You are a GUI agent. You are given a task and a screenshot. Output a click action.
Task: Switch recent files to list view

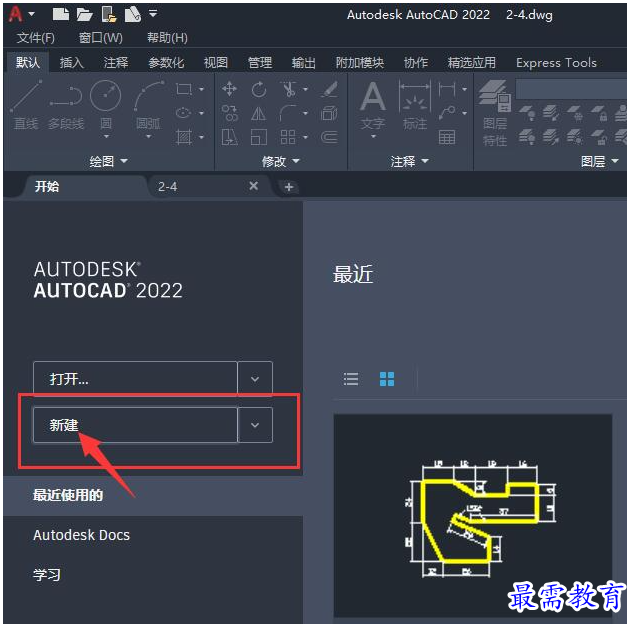coord(351,379)
